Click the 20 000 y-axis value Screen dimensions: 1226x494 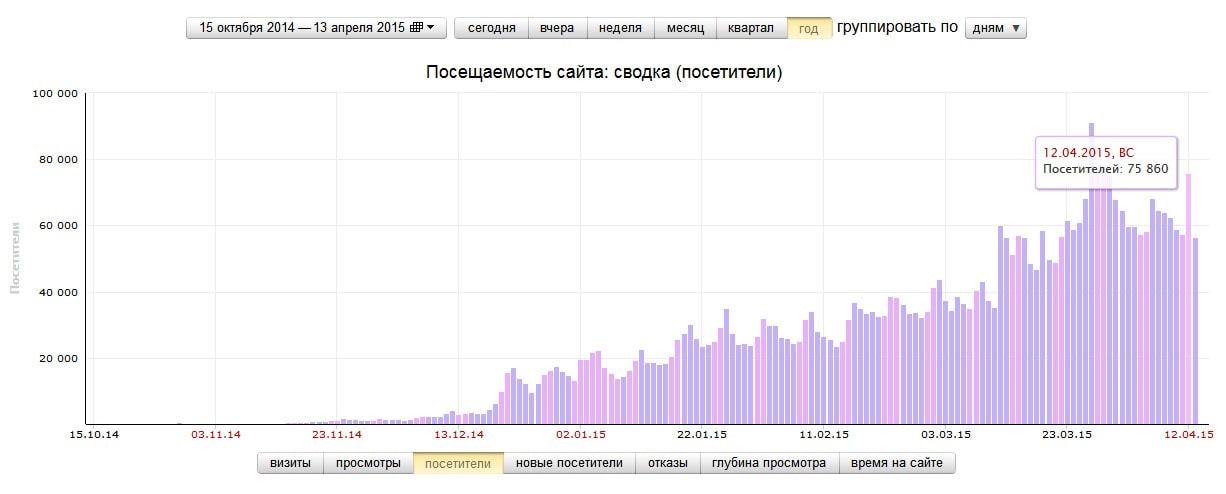coord(59,359)
